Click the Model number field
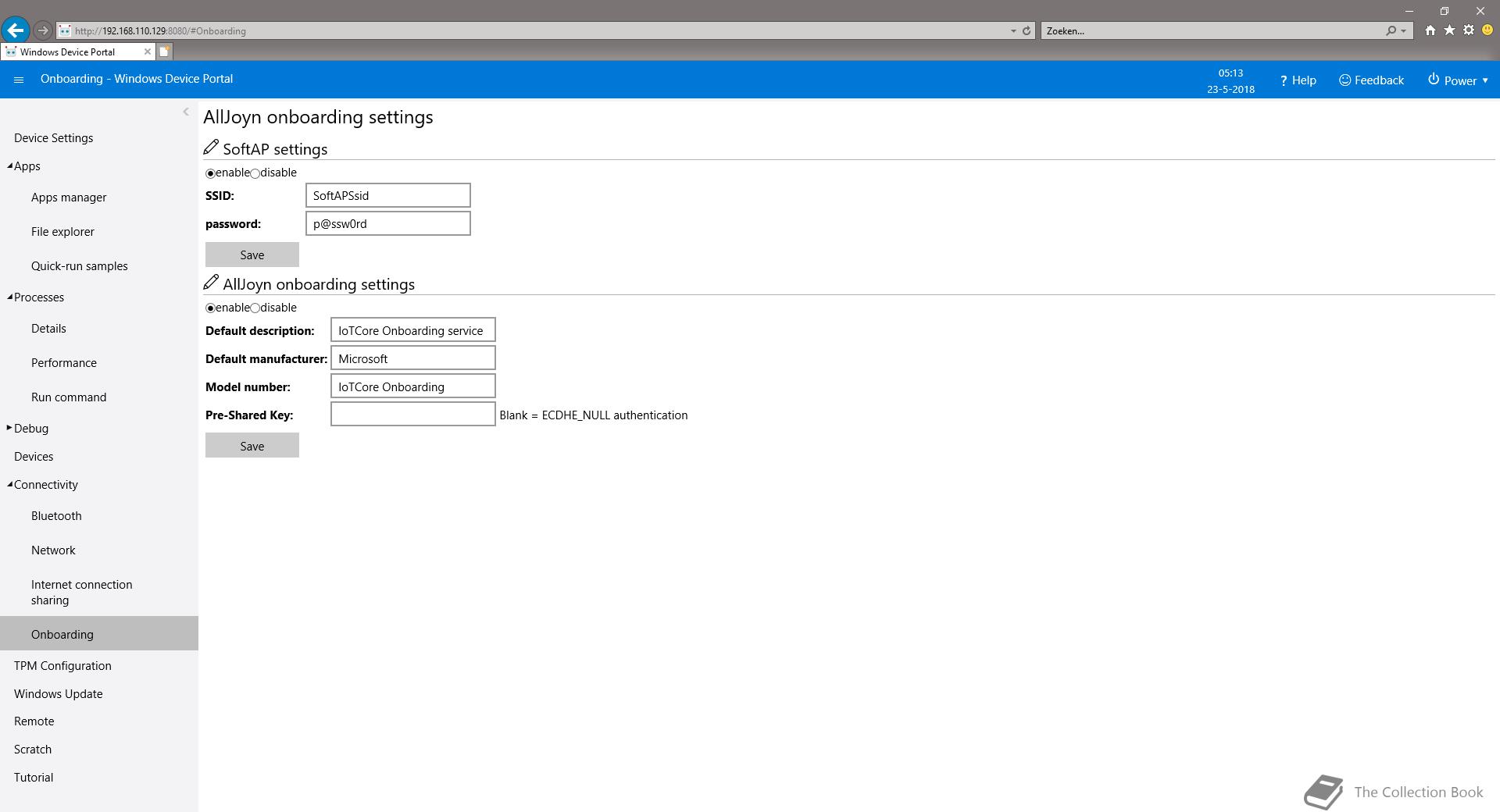This screenshot has width=1500, height=812. click(413, 386)
